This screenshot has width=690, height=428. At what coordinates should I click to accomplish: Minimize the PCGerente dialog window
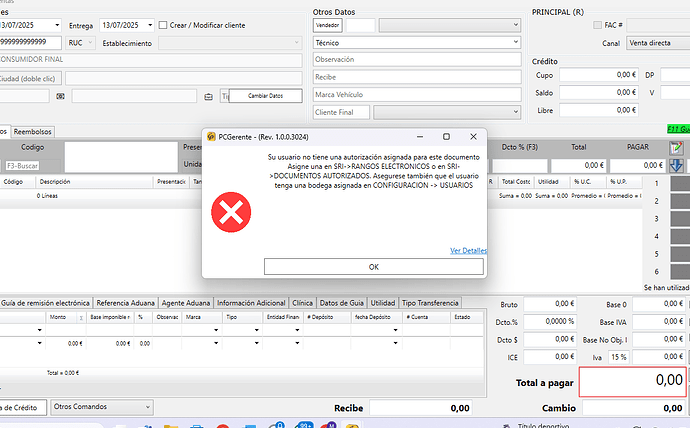[420, 137]
